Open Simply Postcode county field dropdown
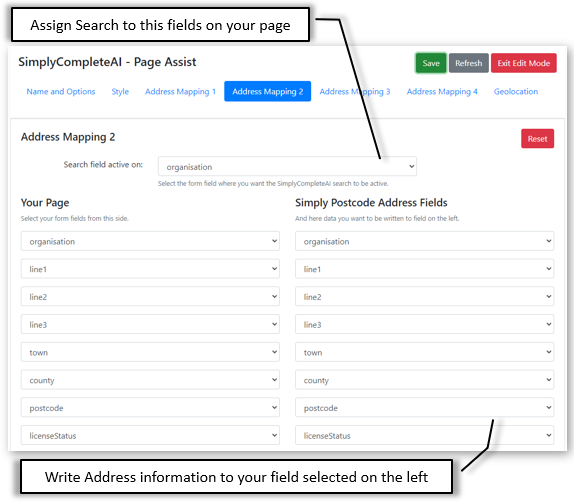 425,380
